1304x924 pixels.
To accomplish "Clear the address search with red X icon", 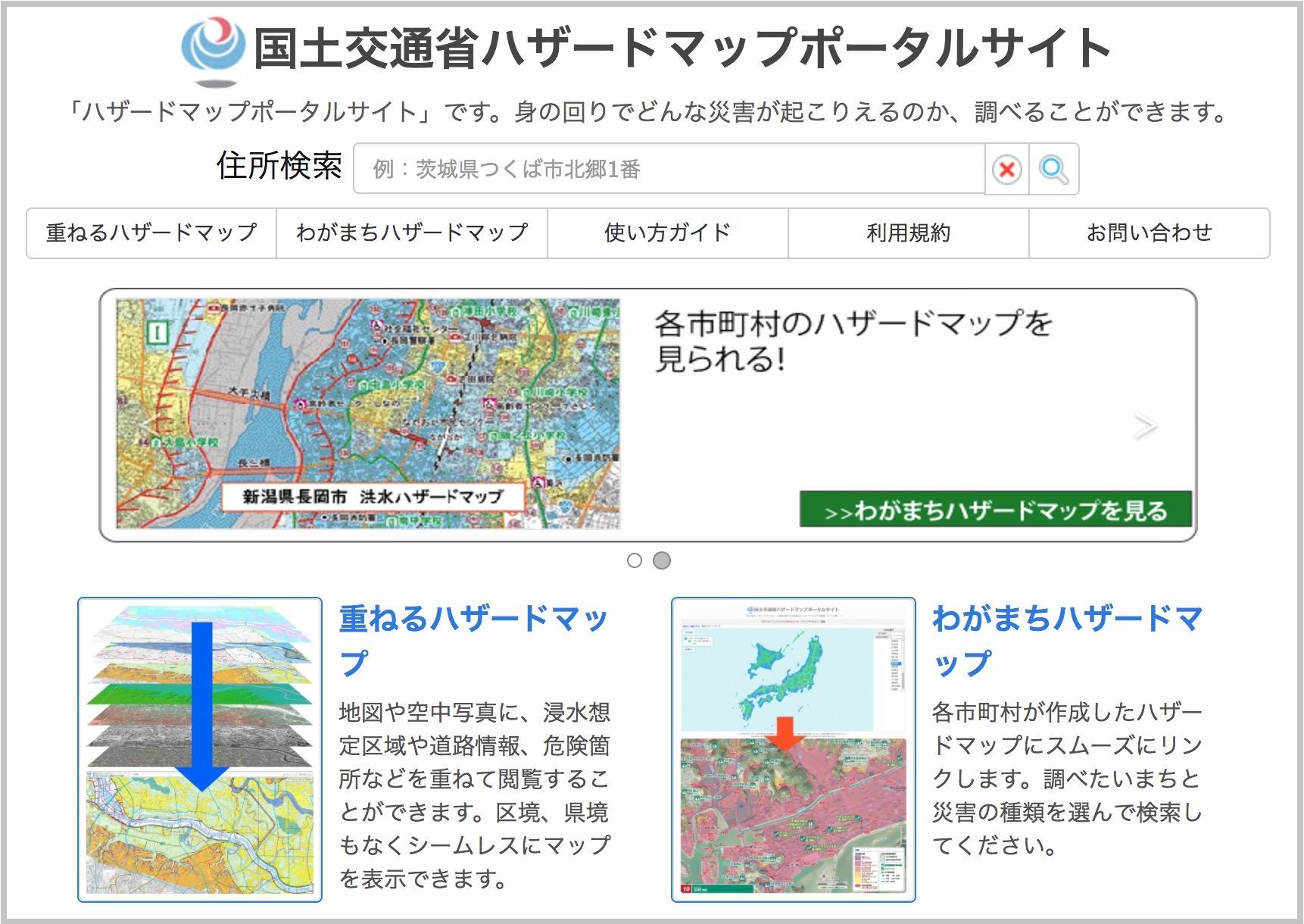I will click(x=1006, y=169).
